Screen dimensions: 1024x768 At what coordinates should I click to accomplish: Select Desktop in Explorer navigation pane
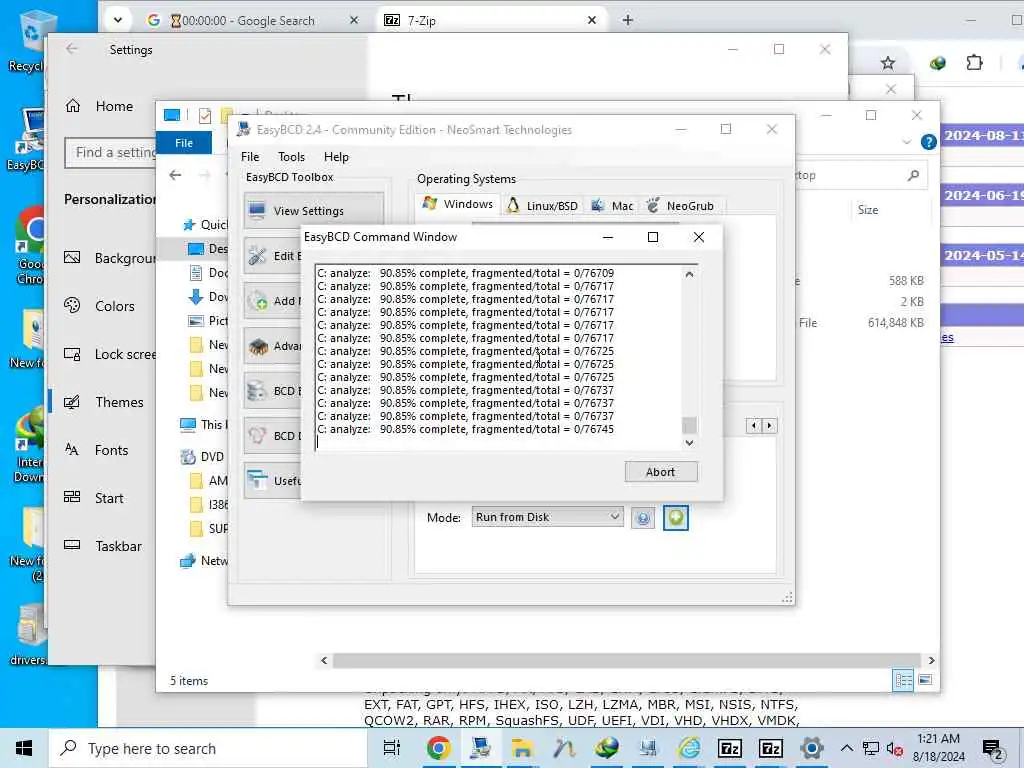point(208,249)
